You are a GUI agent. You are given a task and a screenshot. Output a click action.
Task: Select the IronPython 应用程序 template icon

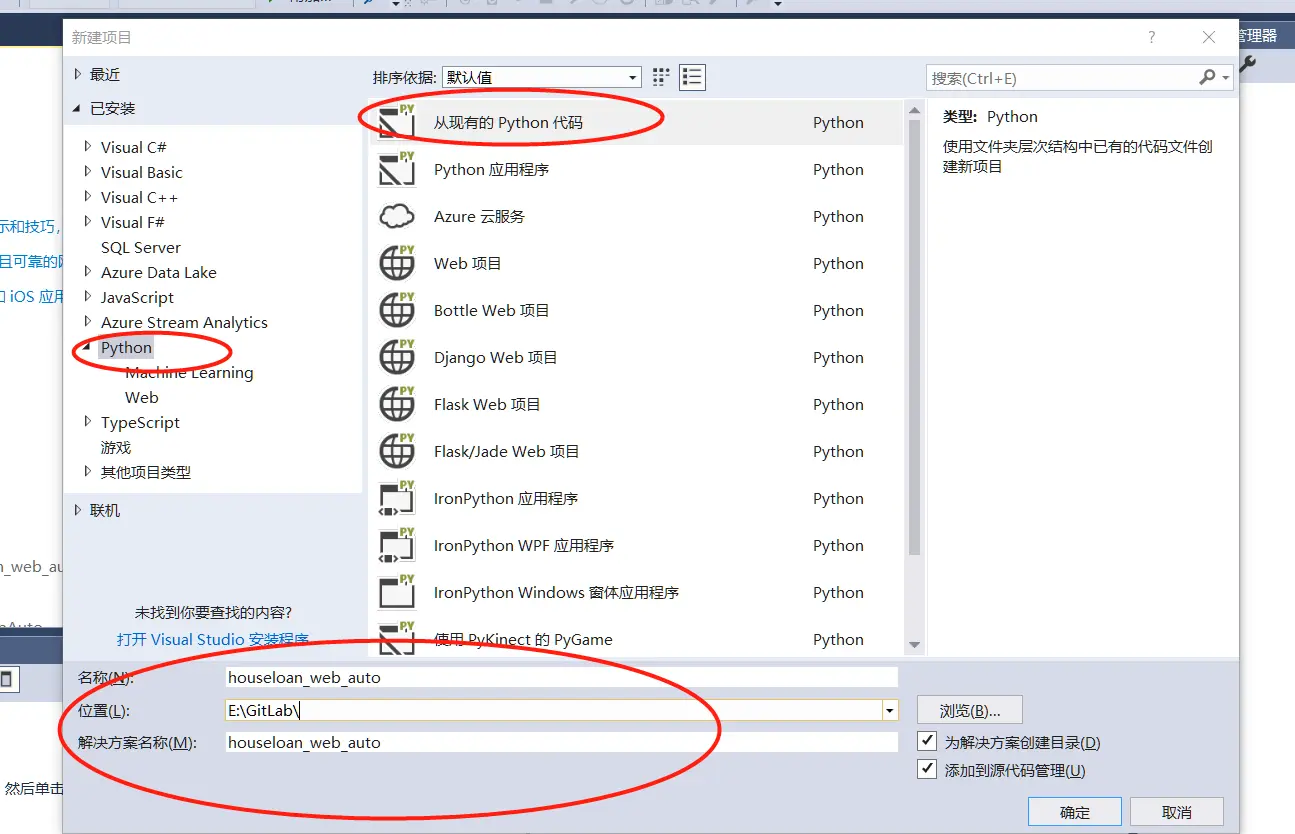click(x=396, y=498)
